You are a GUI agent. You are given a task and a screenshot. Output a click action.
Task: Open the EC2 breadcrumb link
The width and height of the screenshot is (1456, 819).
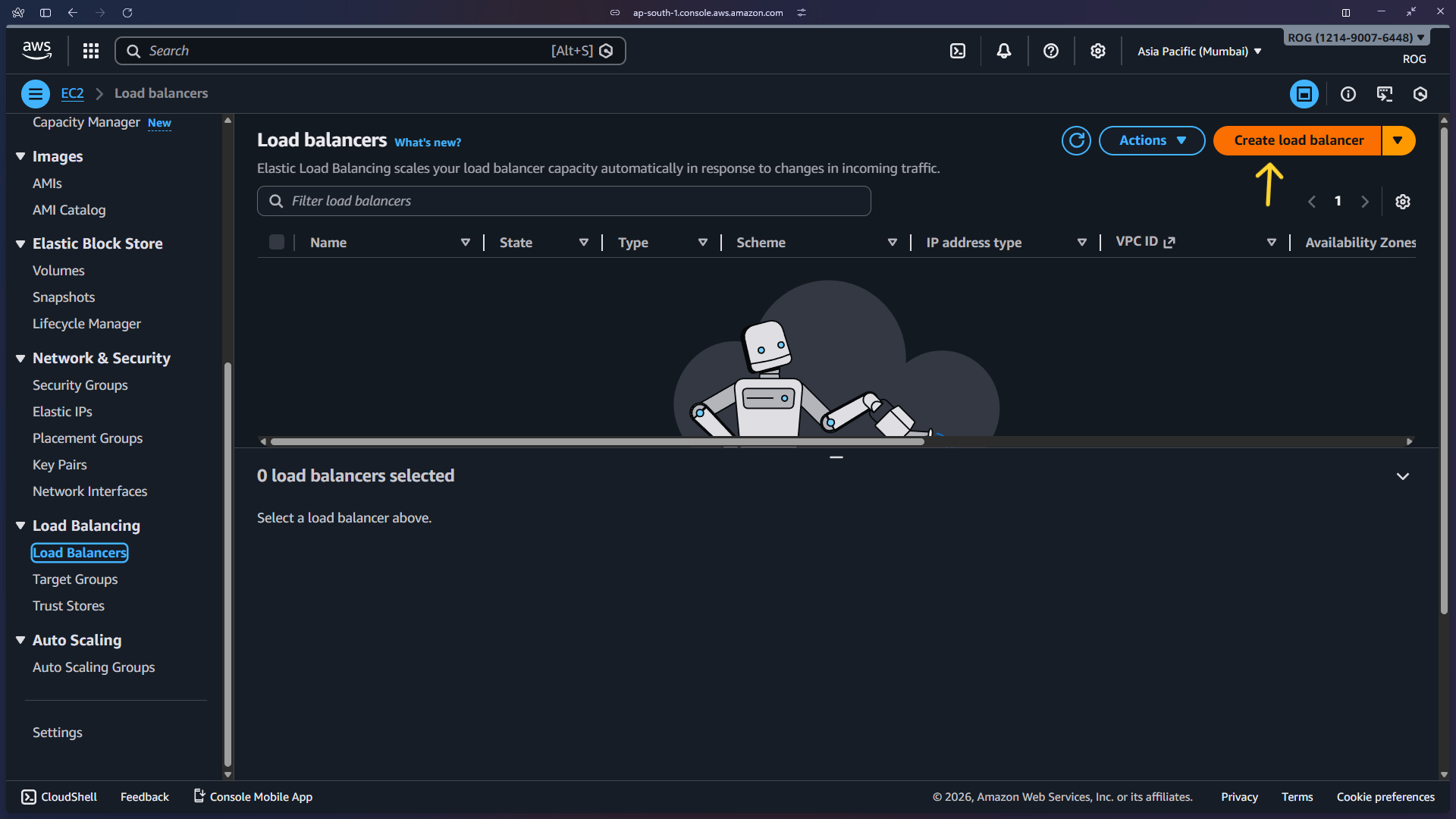point(72,93)
